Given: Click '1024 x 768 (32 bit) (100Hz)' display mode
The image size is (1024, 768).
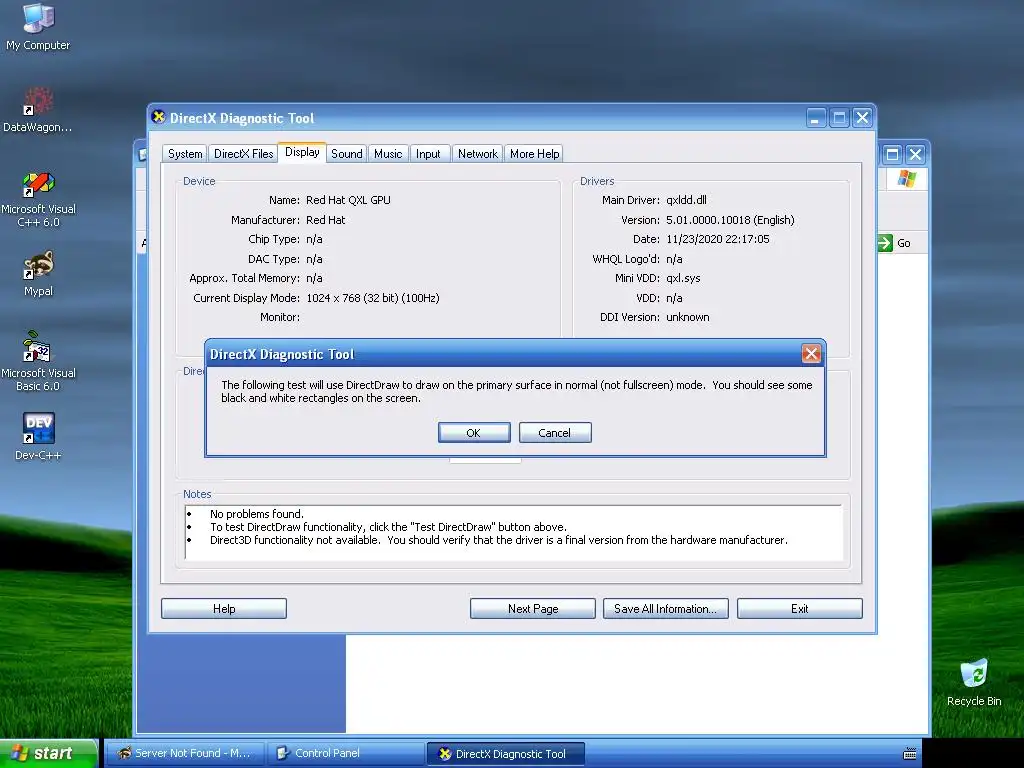Looking at the screenshot, I should (x=372, y=298).
